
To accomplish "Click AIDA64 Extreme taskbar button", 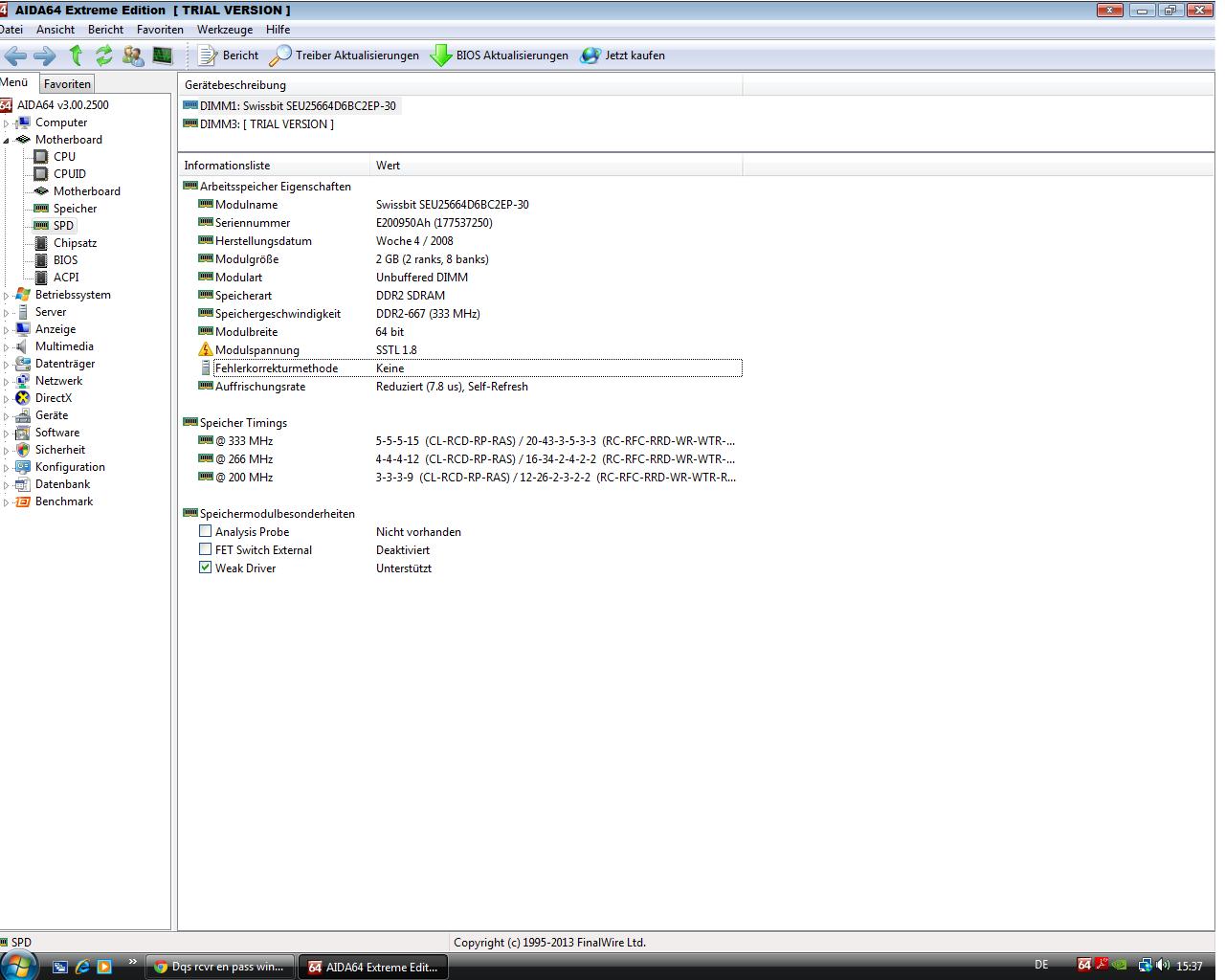I will point(373,967).
